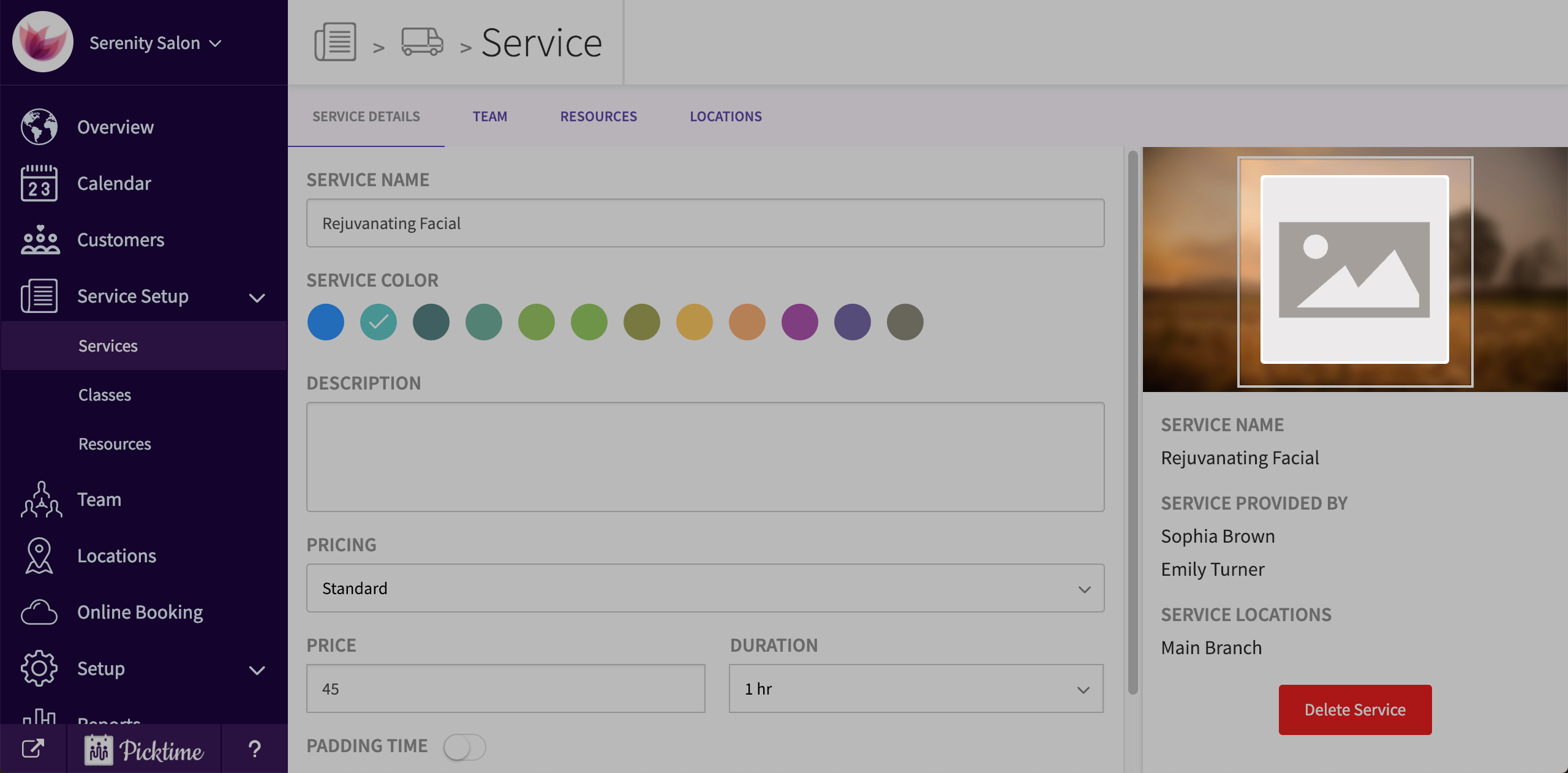This screenshot has height=773, width=1568.
Task: Click the external link icon at bottom left
Action: point(33,748)
